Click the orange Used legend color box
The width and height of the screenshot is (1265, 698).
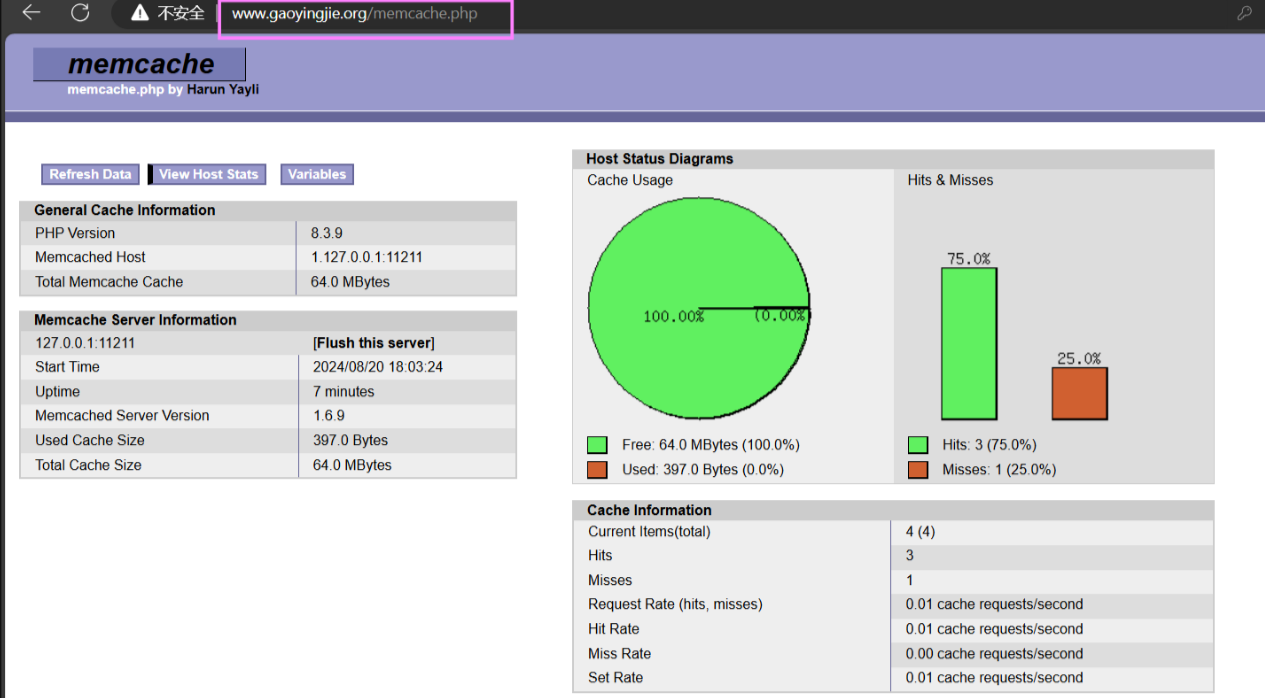coord(598,470)
